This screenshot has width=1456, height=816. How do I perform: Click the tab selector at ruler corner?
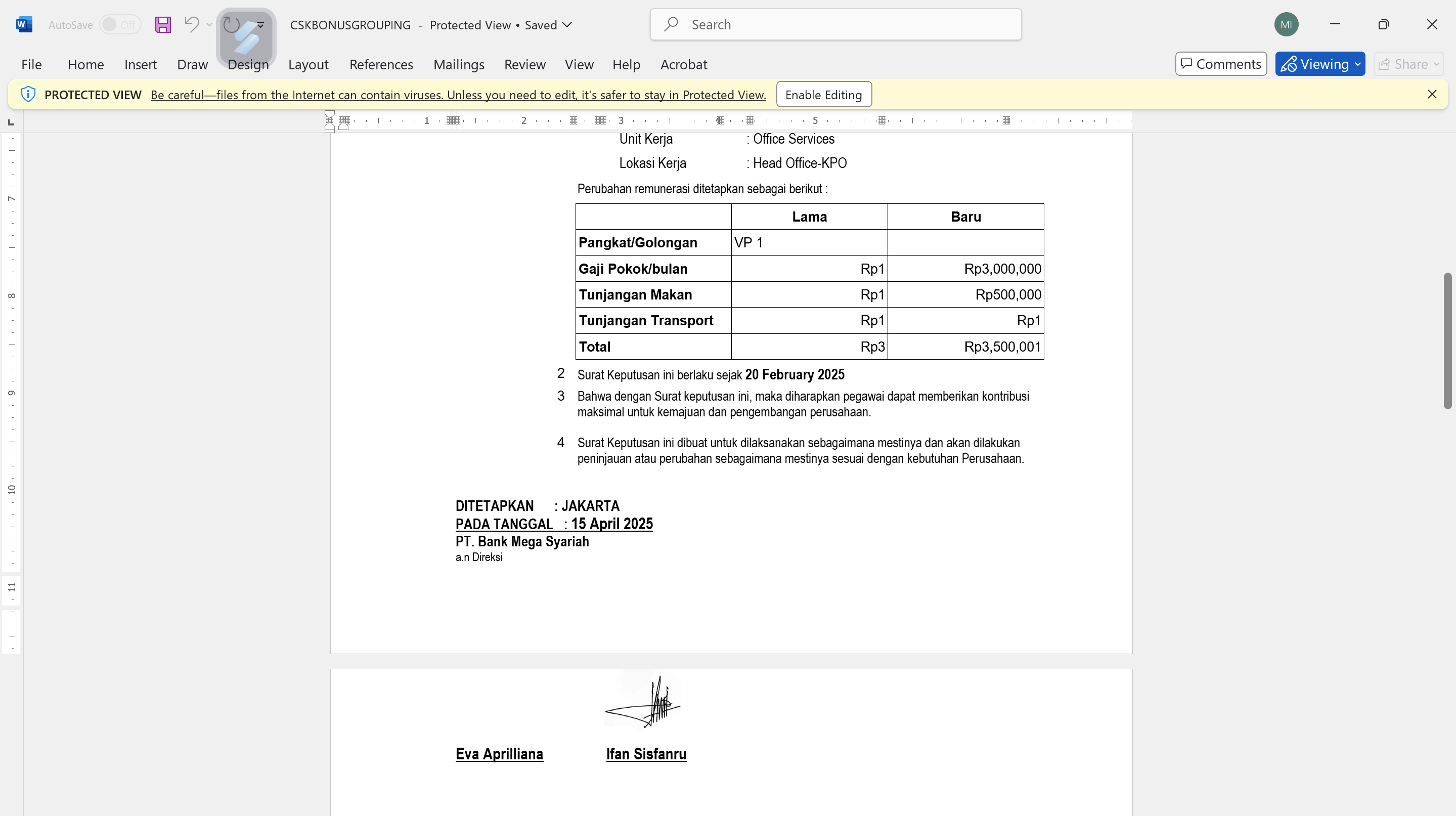click(x=11, y=122)
